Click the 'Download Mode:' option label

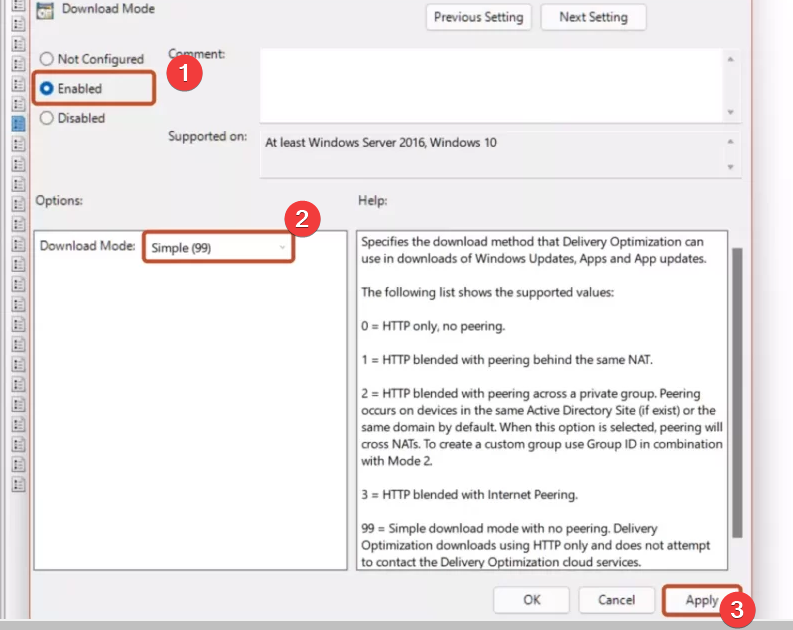[87, 246]
